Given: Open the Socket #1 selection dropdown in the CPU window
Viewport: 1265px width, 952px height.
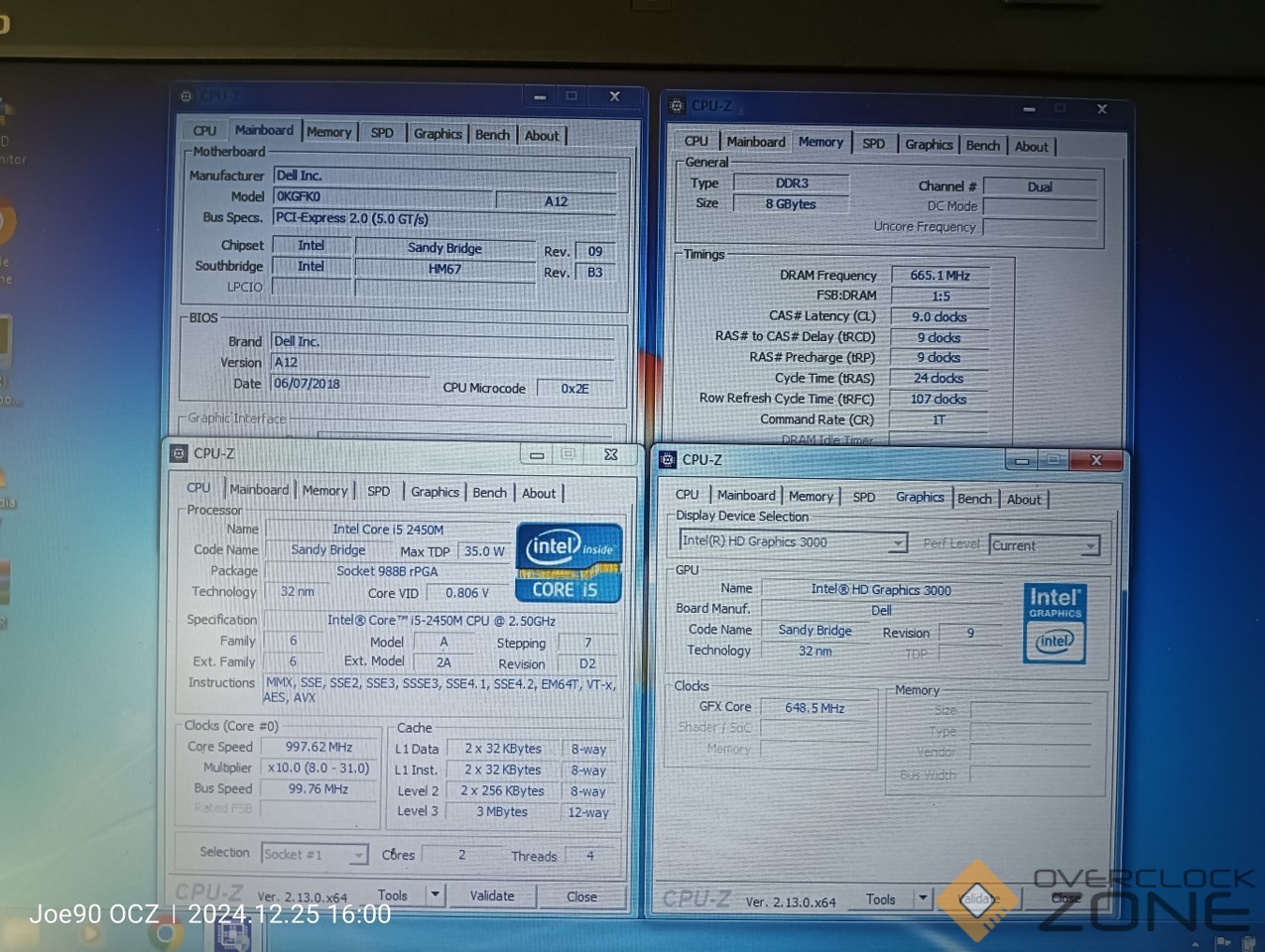Looking at the screenshot, I should point(316,854).
